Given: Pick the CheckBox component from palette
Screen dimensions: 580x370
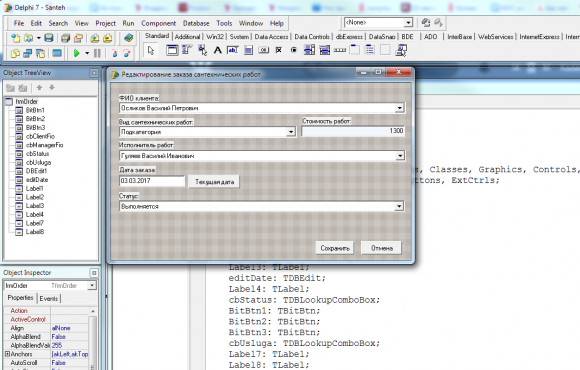Looking at the screenshot, I should point(279,50).
